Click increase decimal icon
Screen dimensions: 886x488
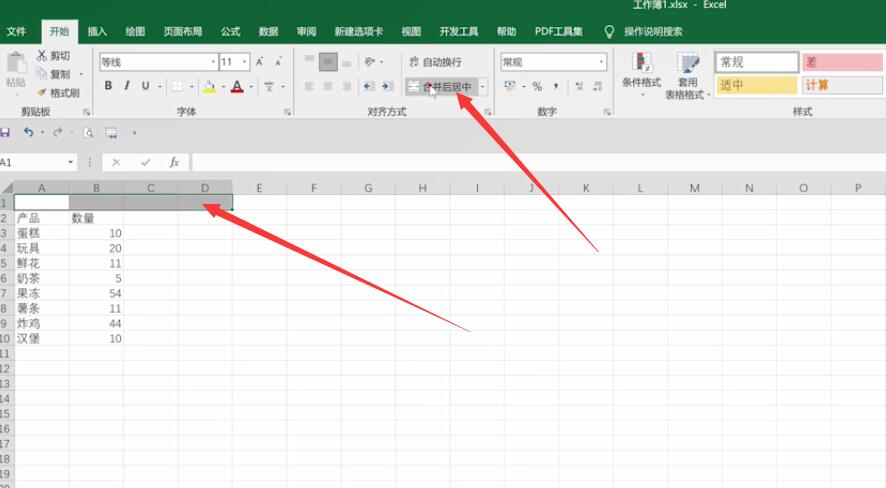click(579, 86)
